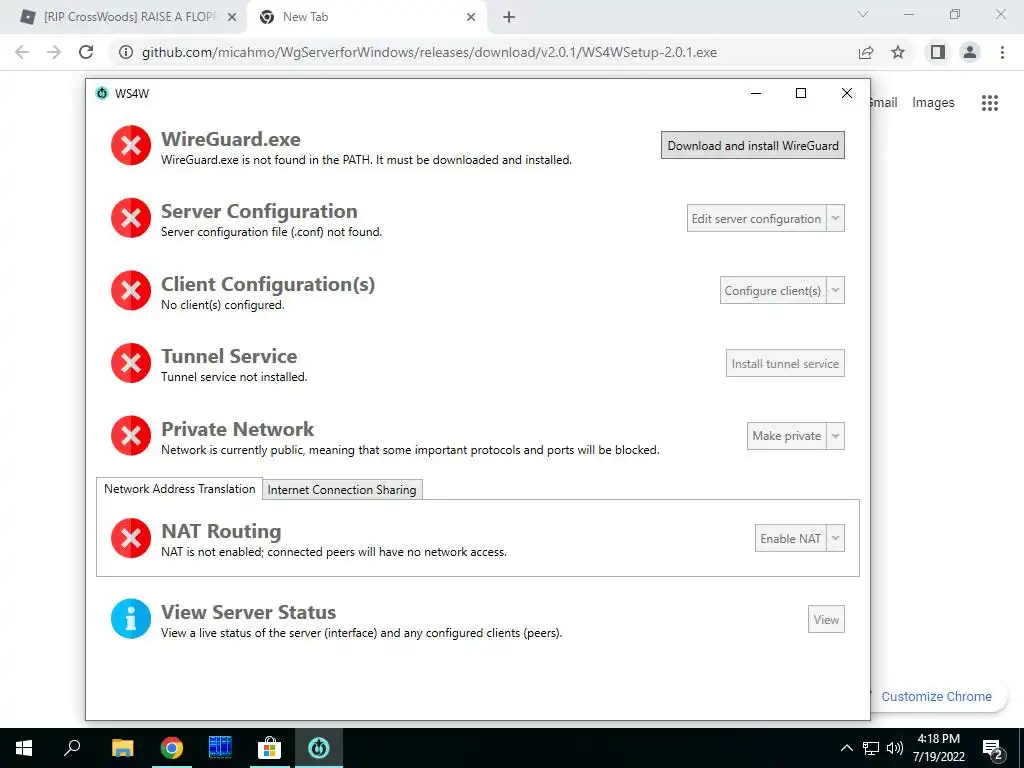
Task: Switch to the Network Address Translation tab
Action: pos(180,488)
